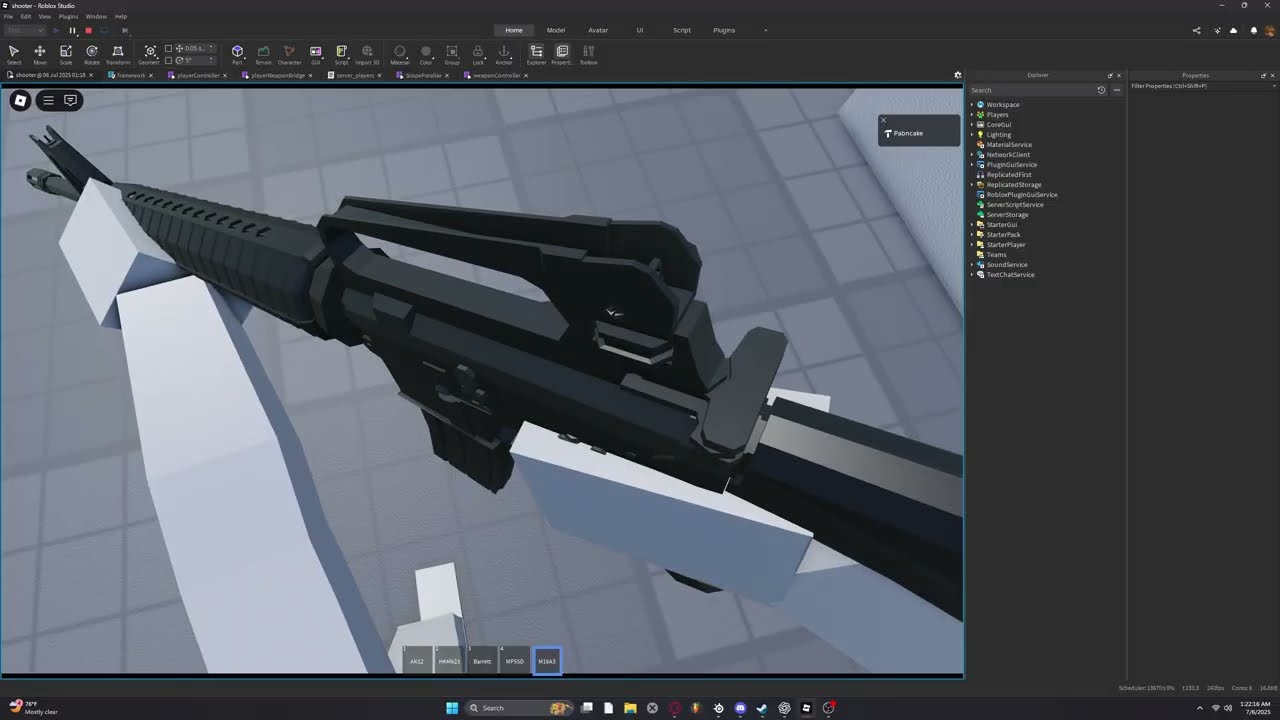The width and height of the screenshot is (1280, 720).
Task: Choose the Select tool in the toolbar
Action: tap(14, 54)
